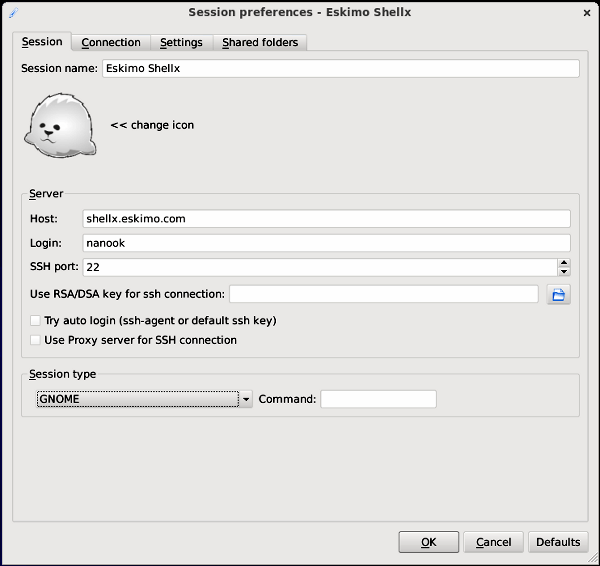
Task: Open the Settings tab
Action: pos(181,42)
